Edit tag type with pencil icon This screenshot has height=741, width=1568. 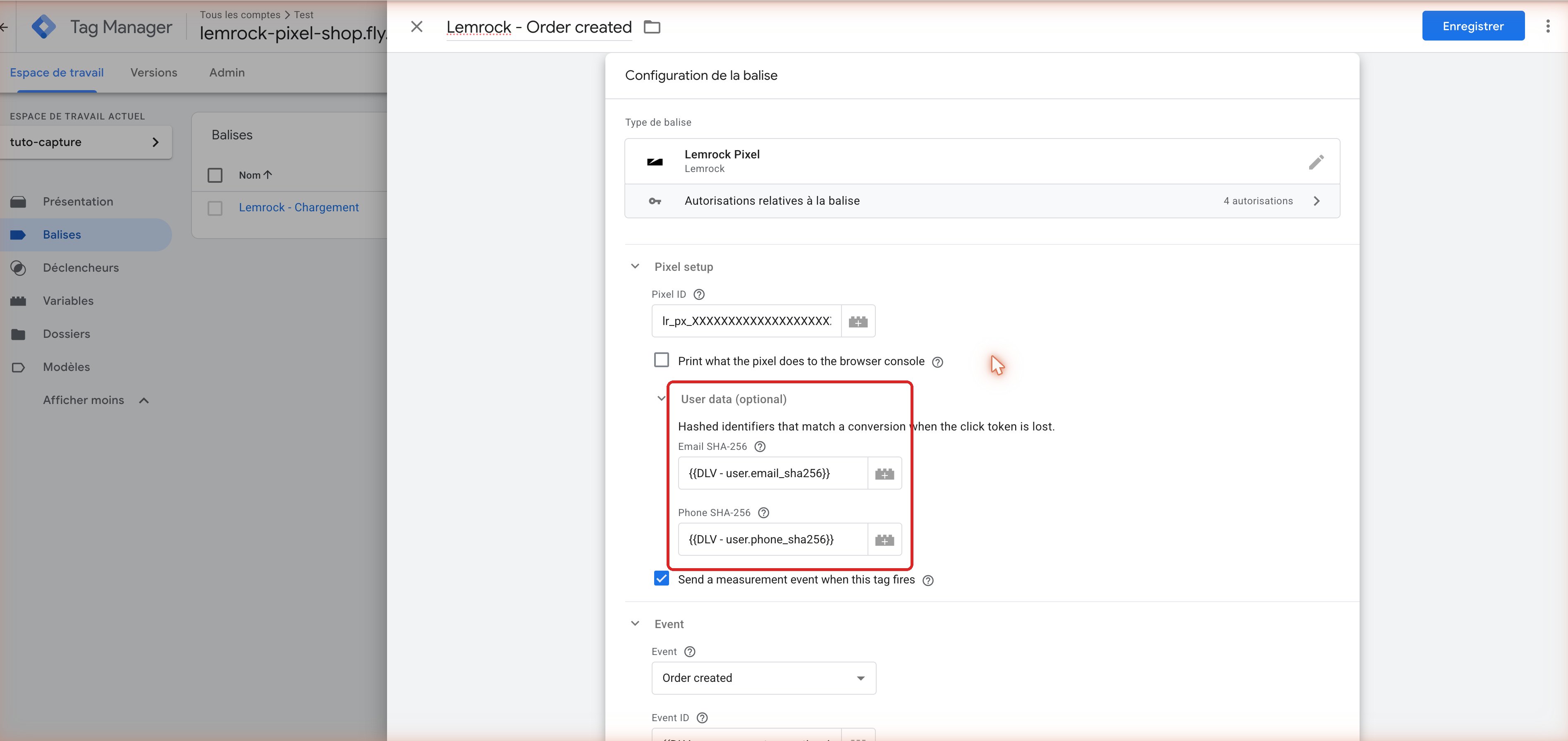[1316, 162]
